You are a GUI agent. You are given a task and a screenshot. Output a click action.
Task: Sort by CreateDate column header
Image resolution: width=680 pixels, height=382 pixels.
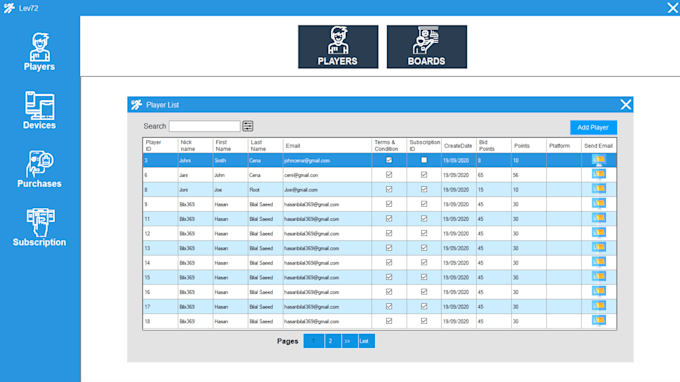click(x=459, y=146)
